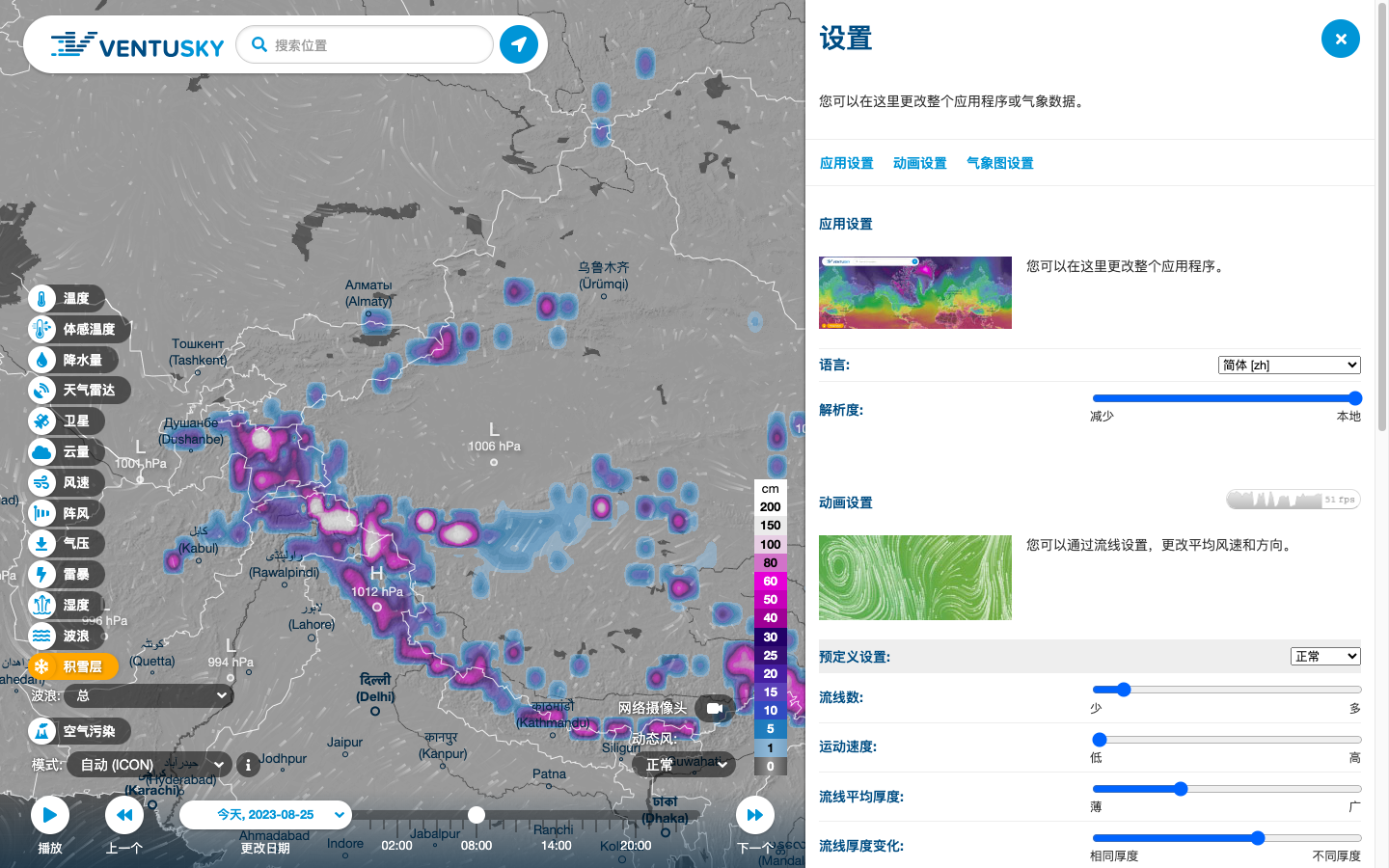Adjust the 解析度 resolution slider

click(x=1226, y=398)
